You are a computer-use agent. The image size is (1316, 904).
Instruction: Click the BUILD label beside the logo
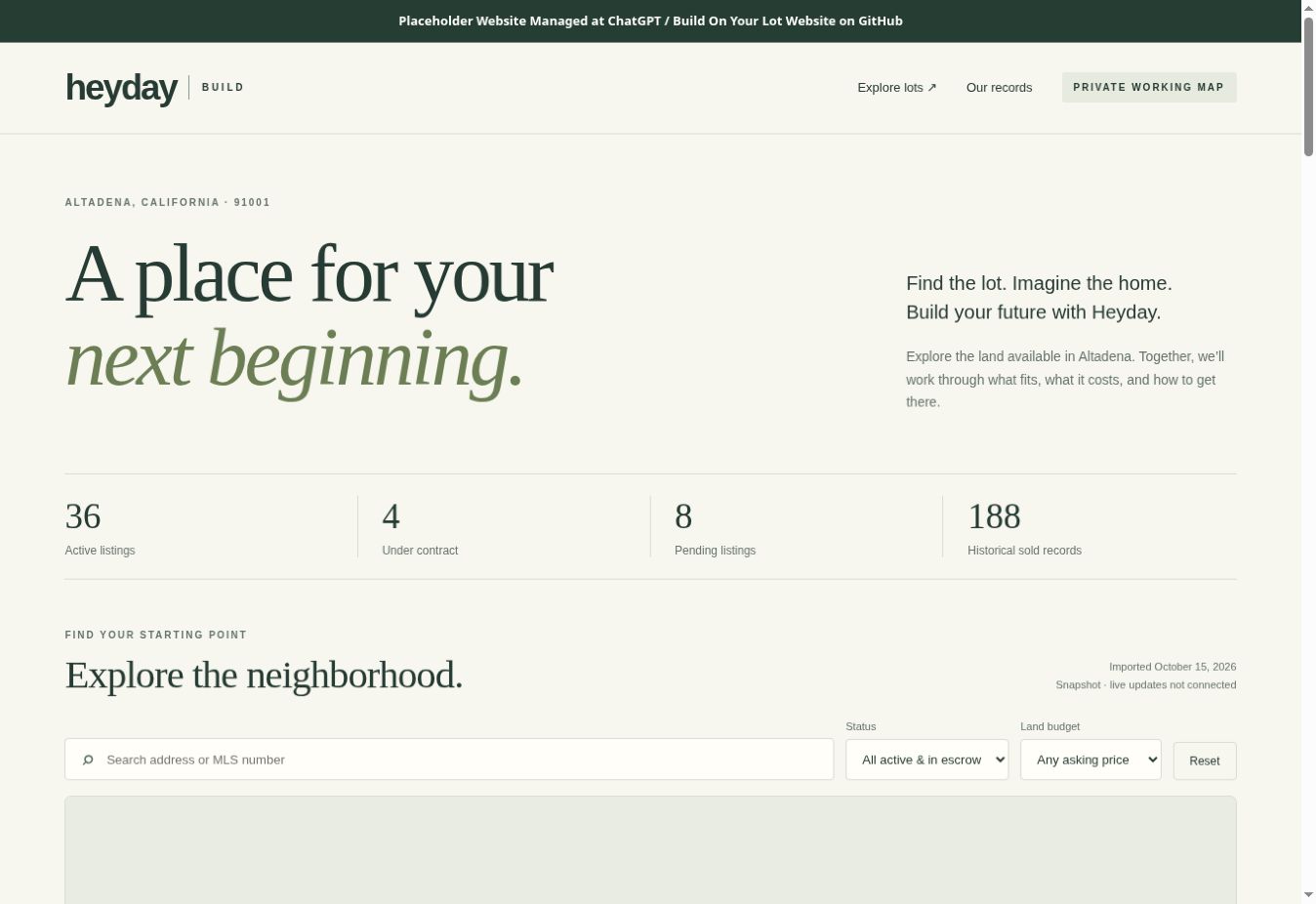pyautogui.click(x=223, y=88)
